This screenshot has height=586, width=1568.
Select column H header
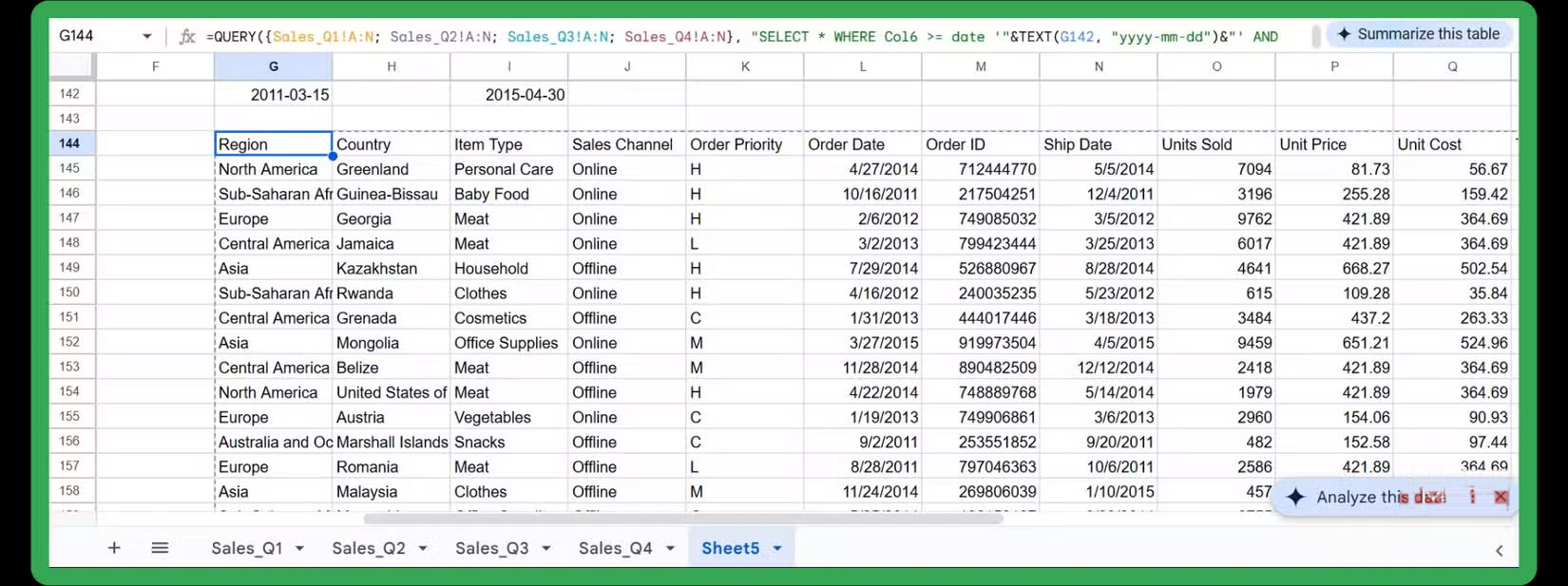tap(392, 66)
